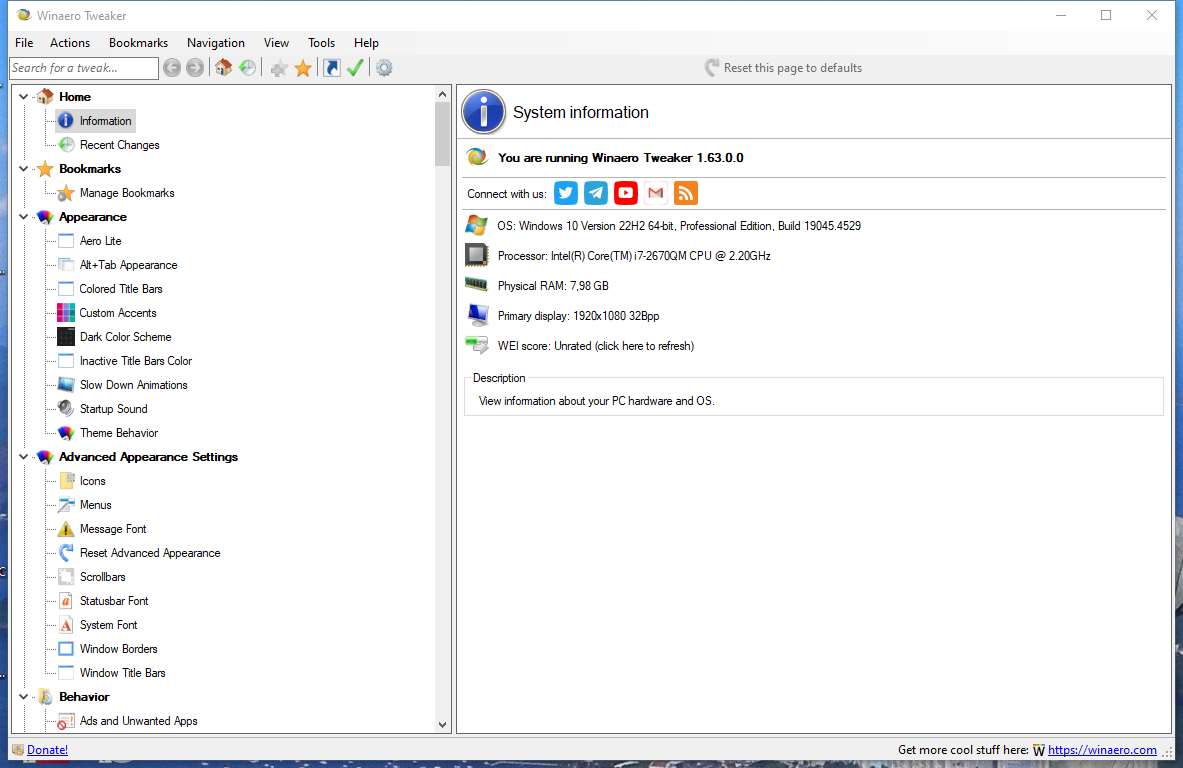Open the RSS feed icon
This screenshot has width=1183, height=768.
[x=686, y=193]
